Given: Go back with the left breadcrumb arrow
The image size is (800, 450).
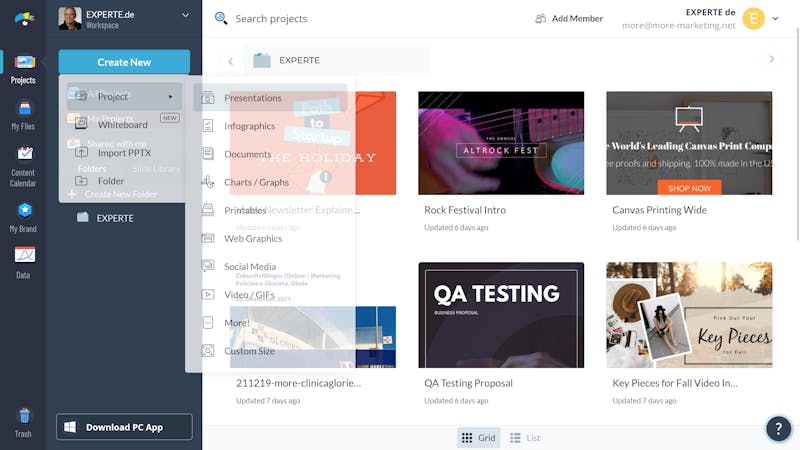Looking at the screenshot, I should (231, 62).
